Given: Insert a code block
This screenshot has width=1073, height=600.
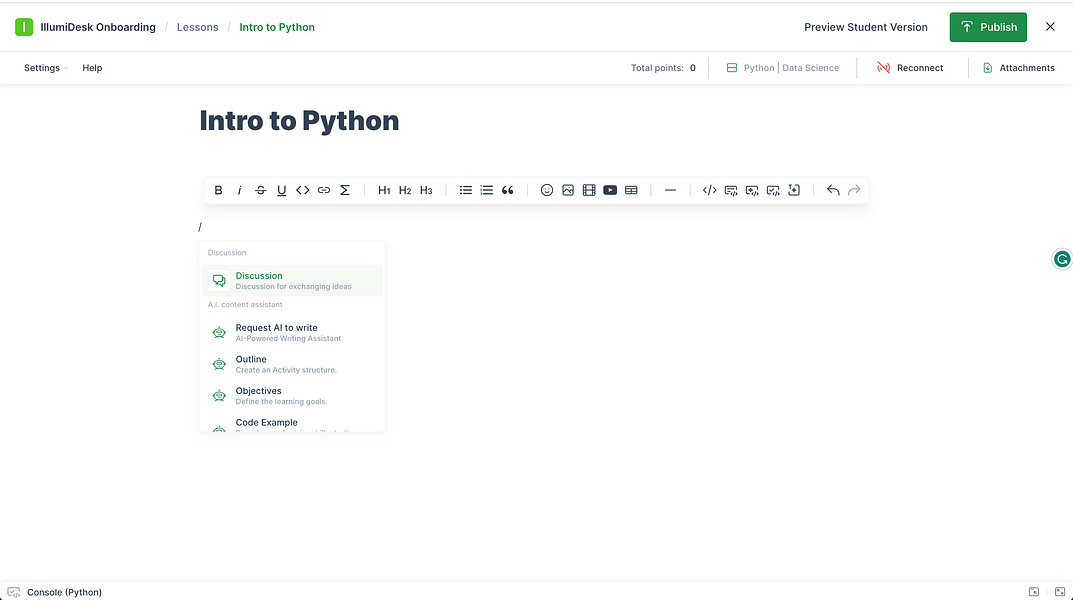Looking at the screenshot, I should coord(710,190).
